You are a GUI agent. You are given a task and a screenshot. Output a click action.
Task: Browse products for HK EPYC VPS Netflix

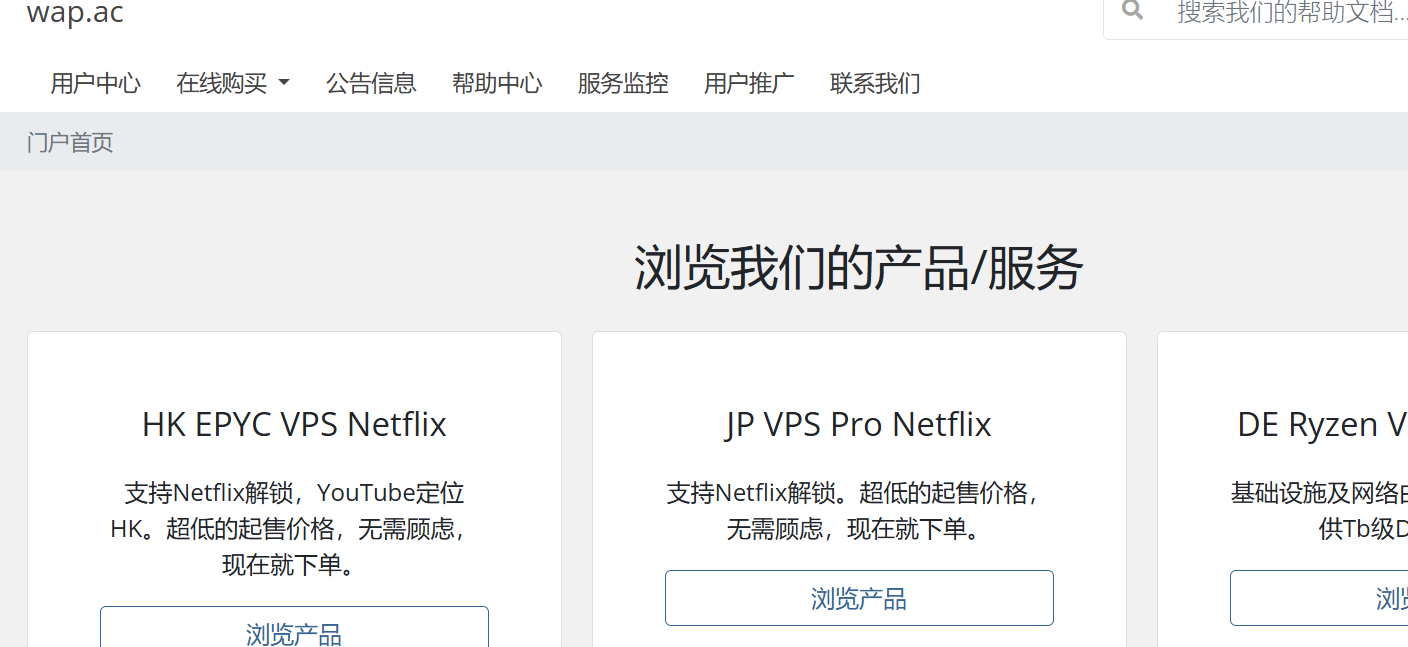click(x=294, y=627)
